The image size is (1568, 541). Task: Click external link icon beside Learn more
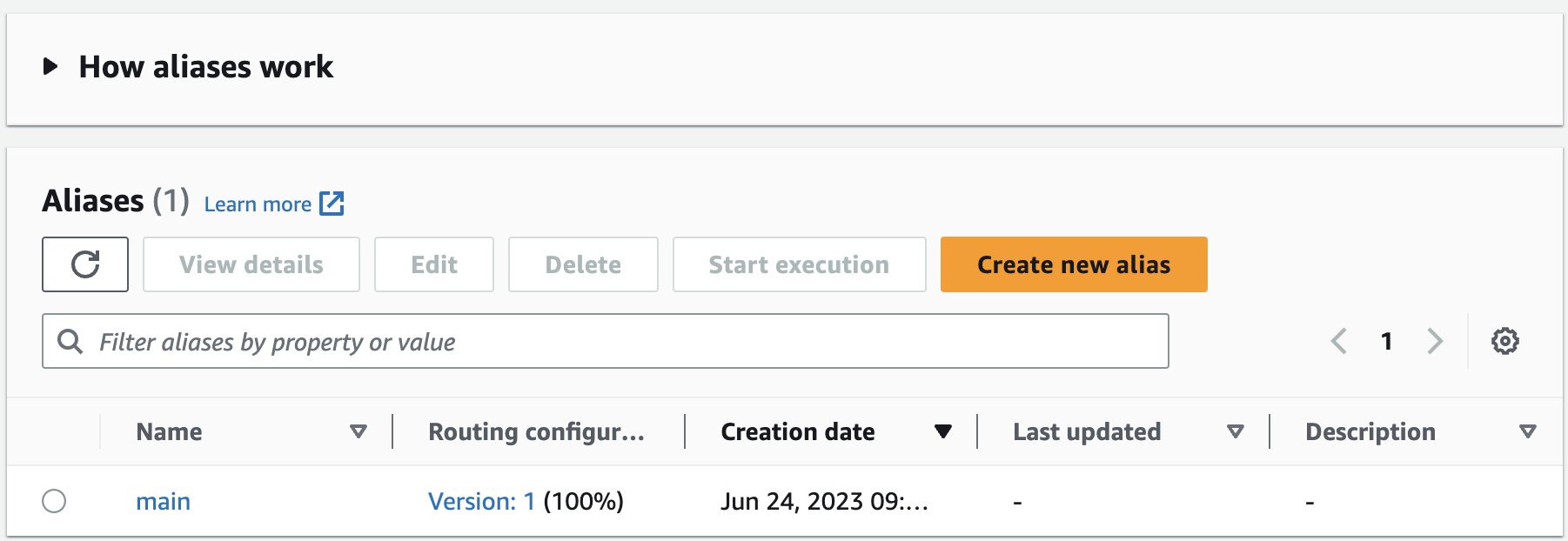pyautogui.click(x=332, y=204)
